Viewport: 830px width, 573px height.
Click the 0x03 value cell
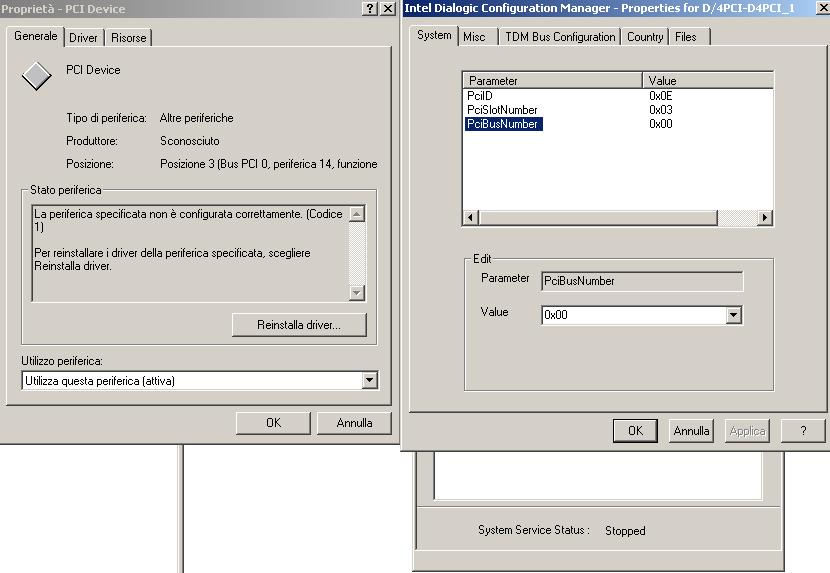click(x=661, y=110)
